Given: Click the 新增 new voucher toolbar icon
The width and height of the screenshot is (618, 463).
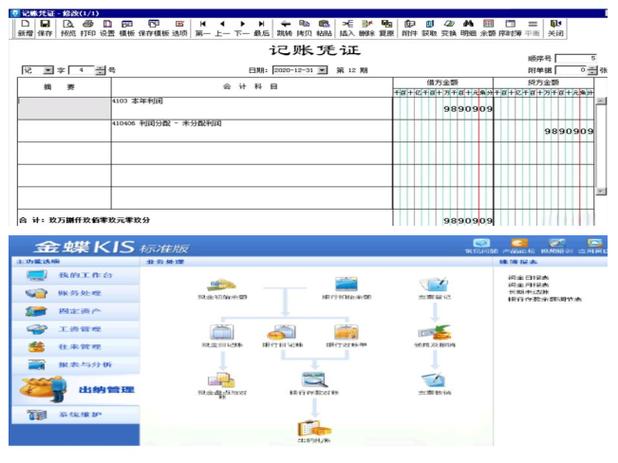Looking at the screenshot, I should point(26,28).
